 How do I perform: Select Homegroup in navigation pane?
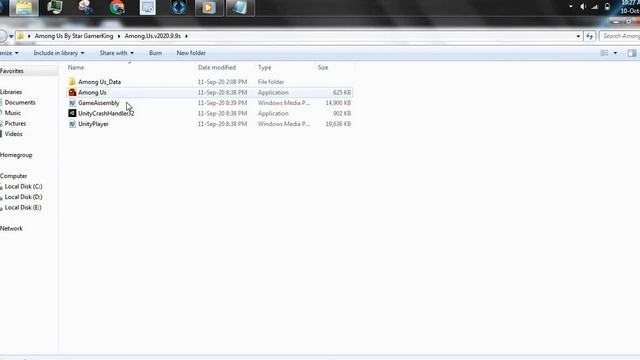pos(16,155)
